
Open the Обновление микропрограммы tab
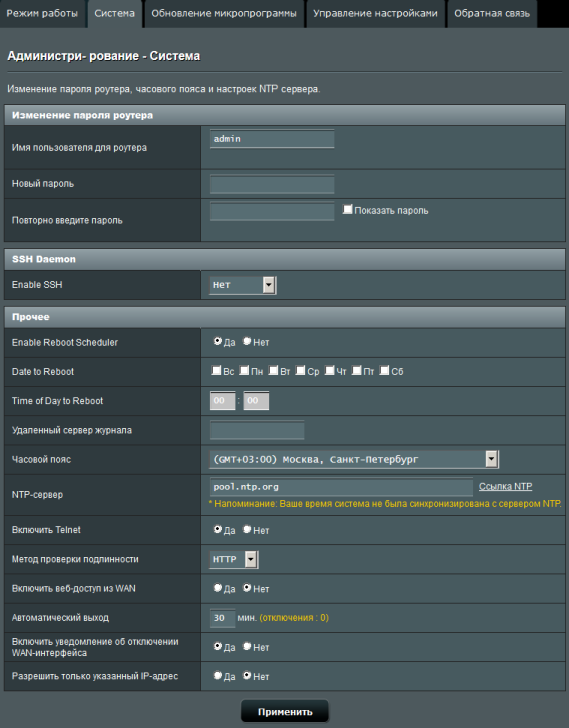pyautogui.click(x=224, y=13)
